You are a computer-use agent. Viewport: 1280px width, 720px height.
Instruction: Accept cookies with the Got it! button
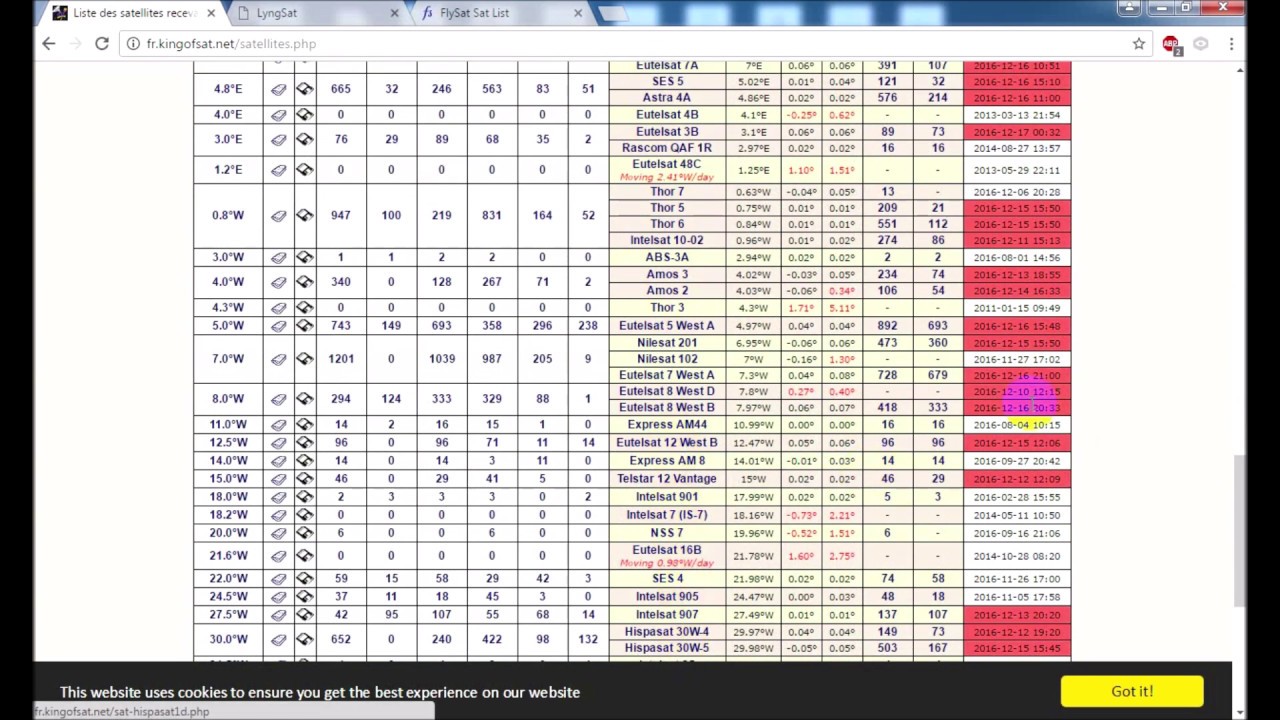coord(1132,691)
